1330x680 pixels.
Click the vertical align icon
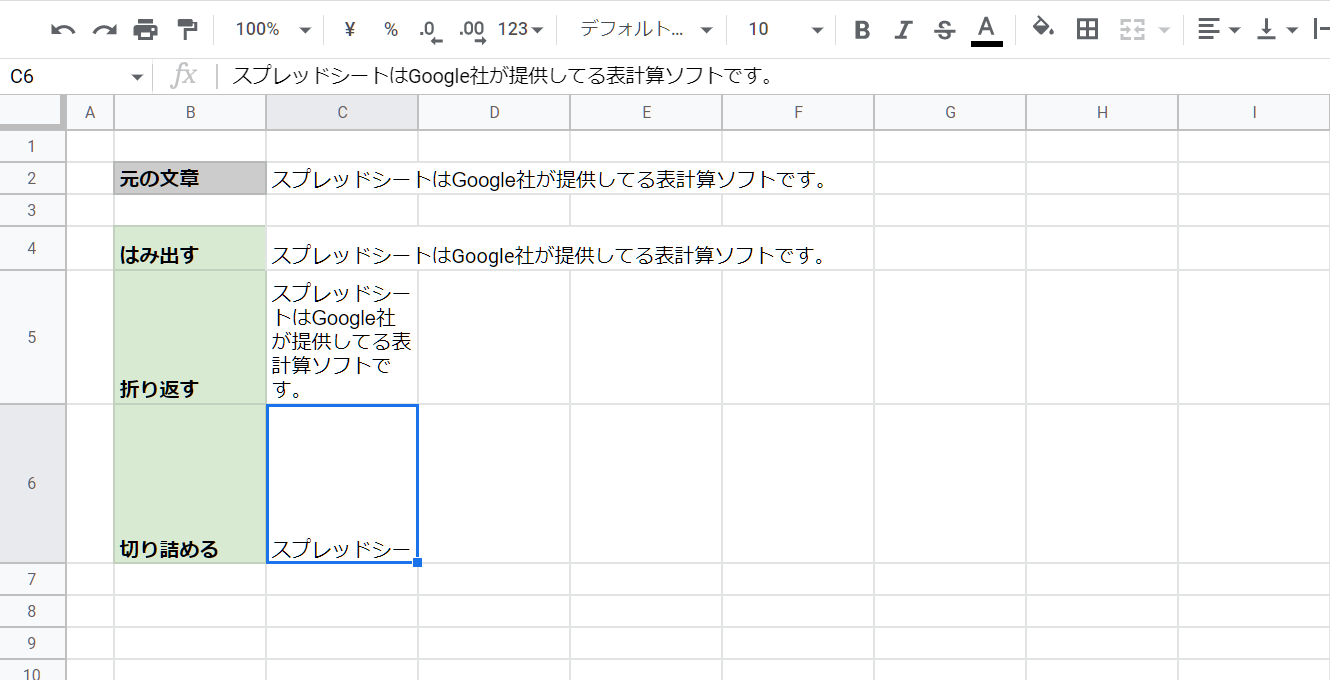tap(1266, 30)
